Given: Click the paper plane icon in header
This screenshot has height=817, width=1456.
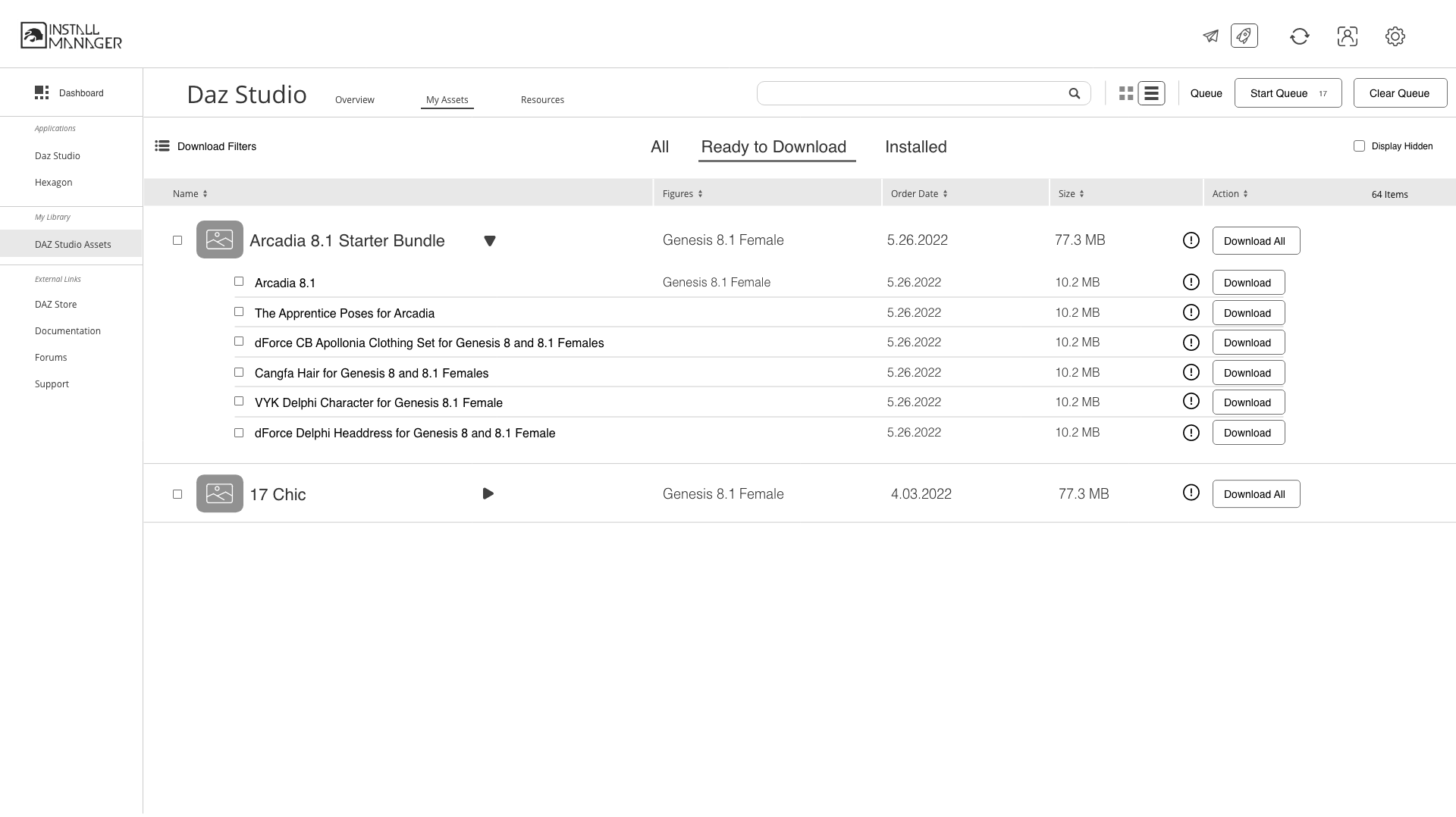Looking at the screenshot, I should pyautogui.click(x=1210, y=36).
